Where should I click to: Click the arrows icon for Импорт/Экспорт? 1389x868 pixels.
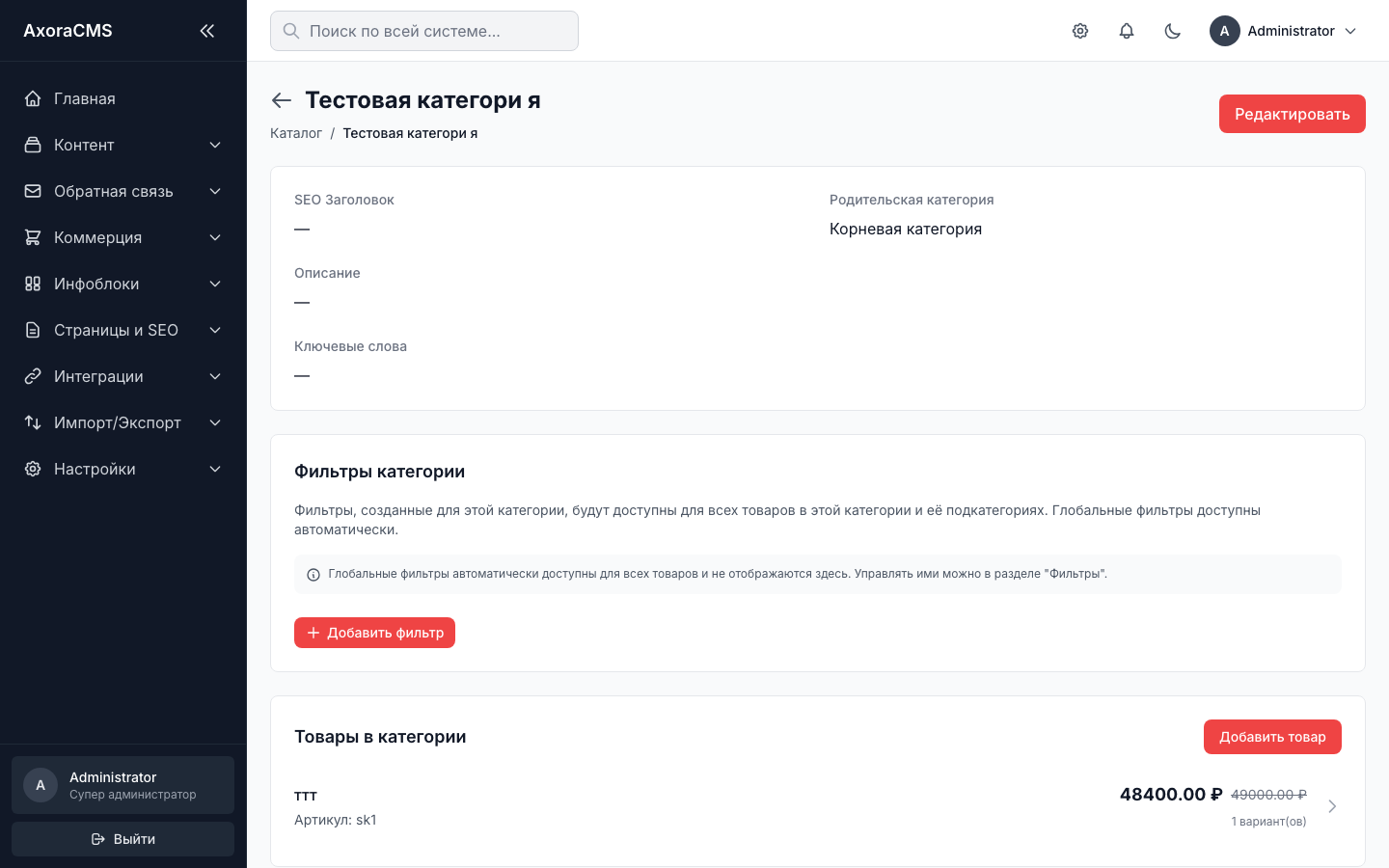point(33,422)
